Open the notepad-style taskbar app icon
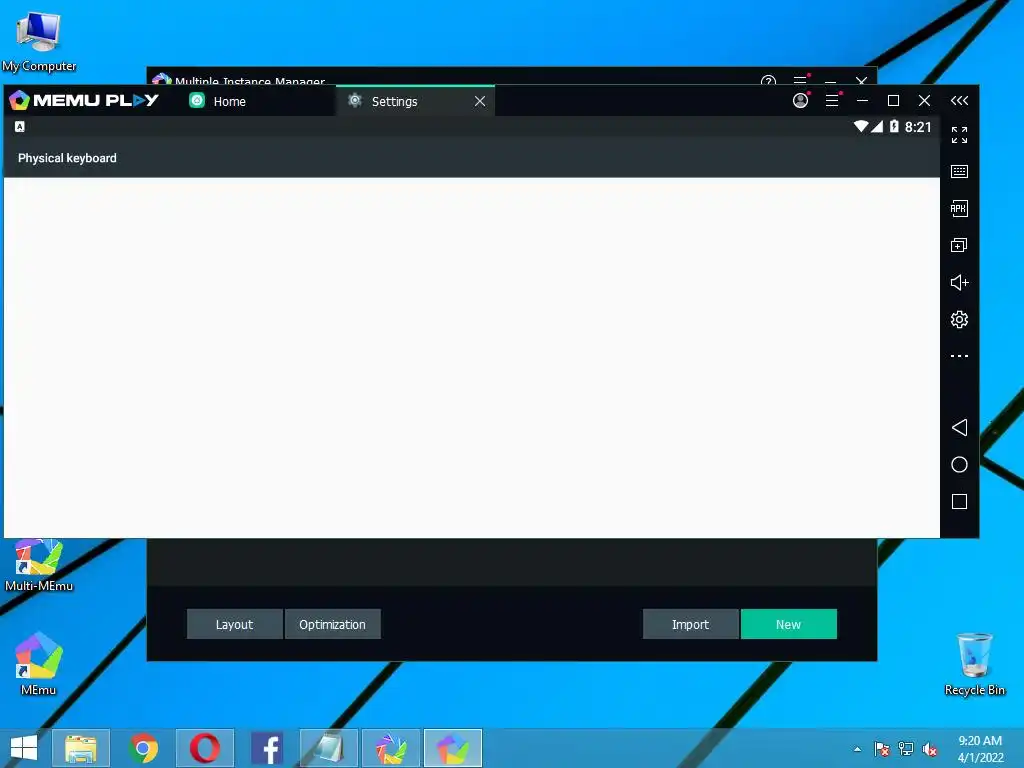This screenshot has height=768, width=1024. 328,748
